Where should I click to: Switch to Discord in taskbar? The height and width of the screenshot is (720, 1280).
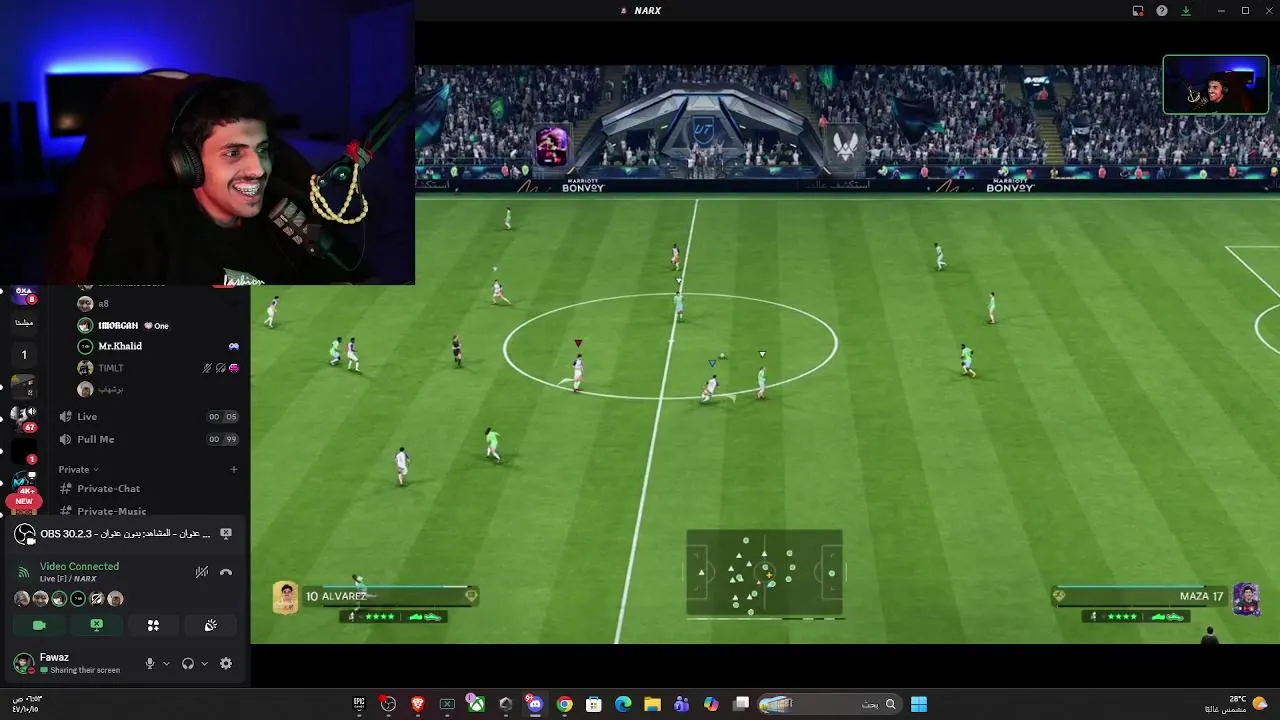(x=535, y=704)
